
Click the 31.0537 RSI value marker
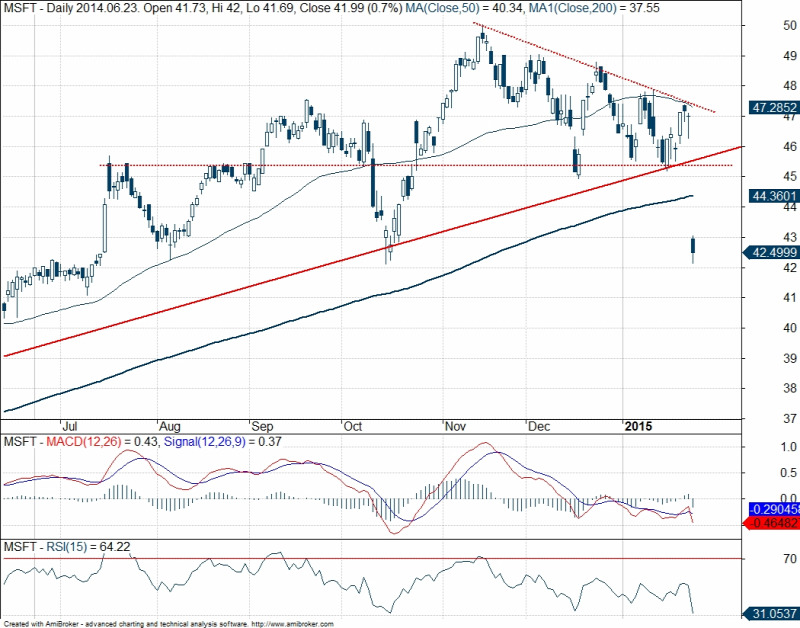click(x=770, y=613)
